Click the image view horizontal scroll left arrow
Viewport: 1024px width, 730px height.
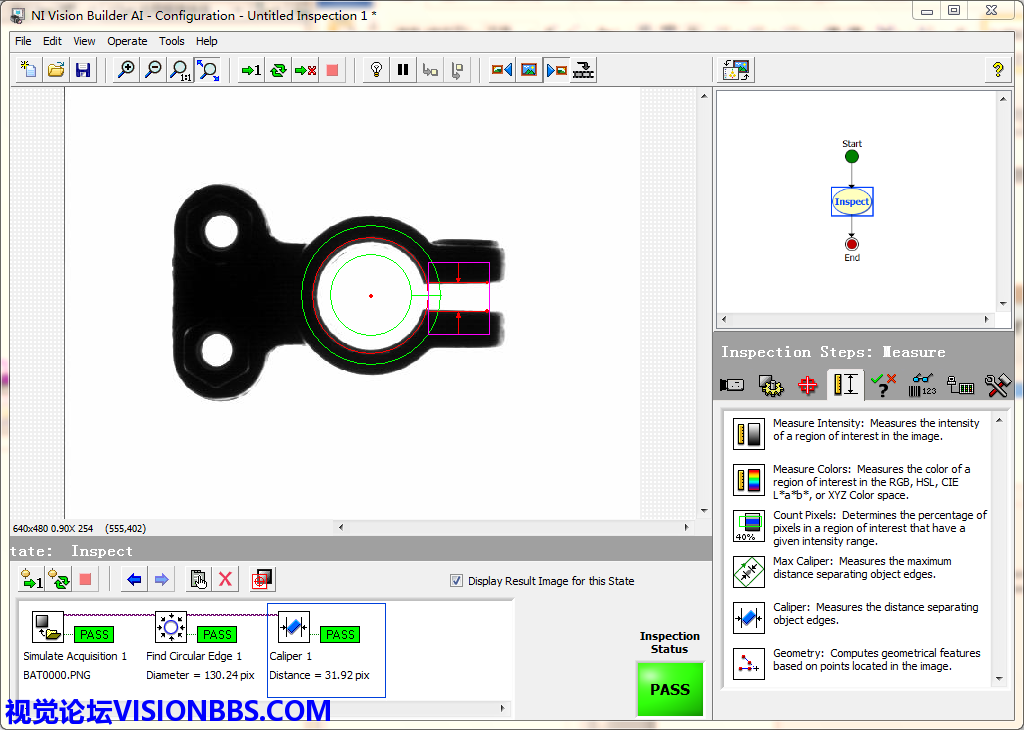pos(340,528)
